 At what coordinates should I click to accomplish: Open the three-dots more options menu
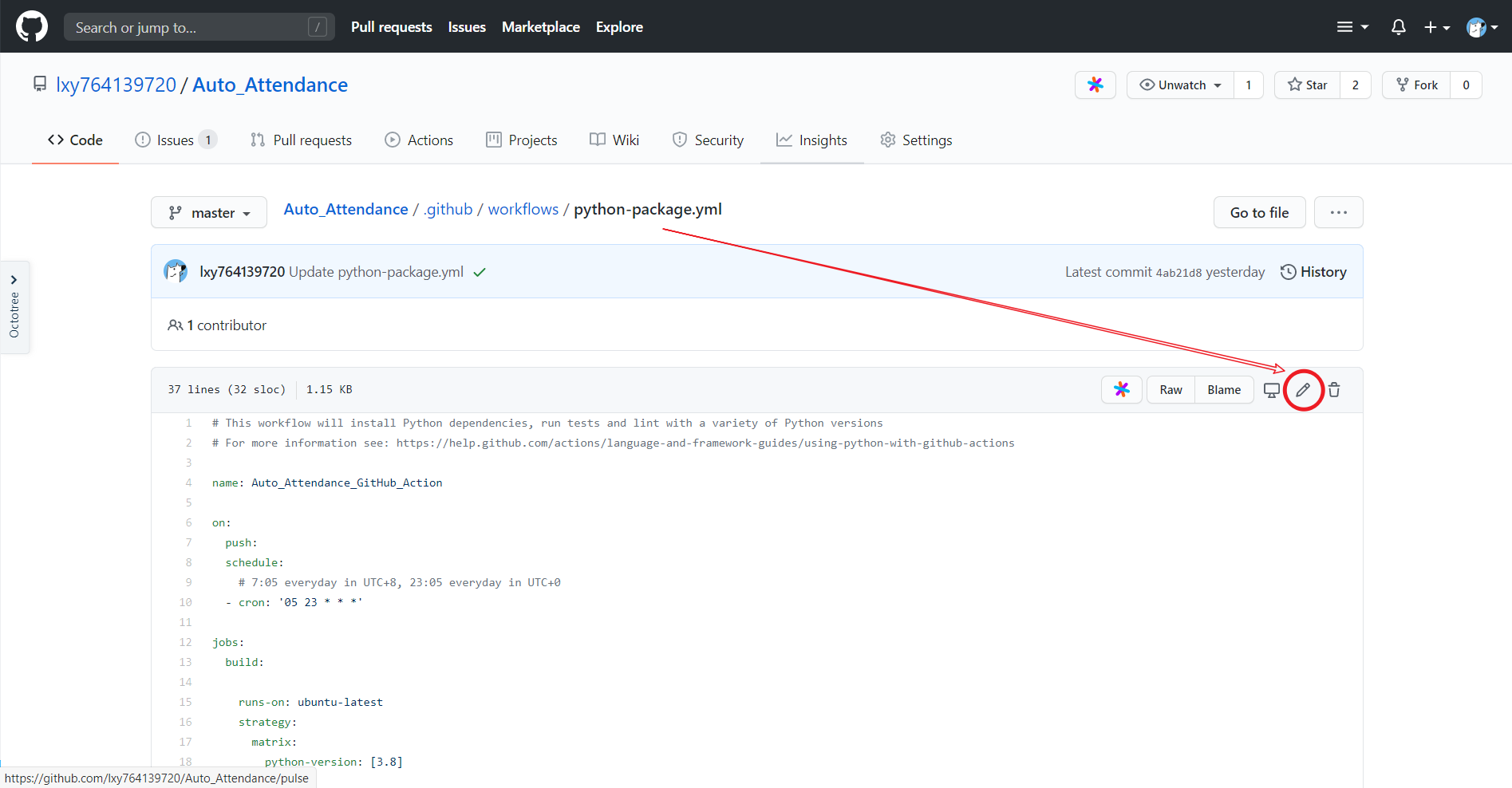[x=1339, y=212]
